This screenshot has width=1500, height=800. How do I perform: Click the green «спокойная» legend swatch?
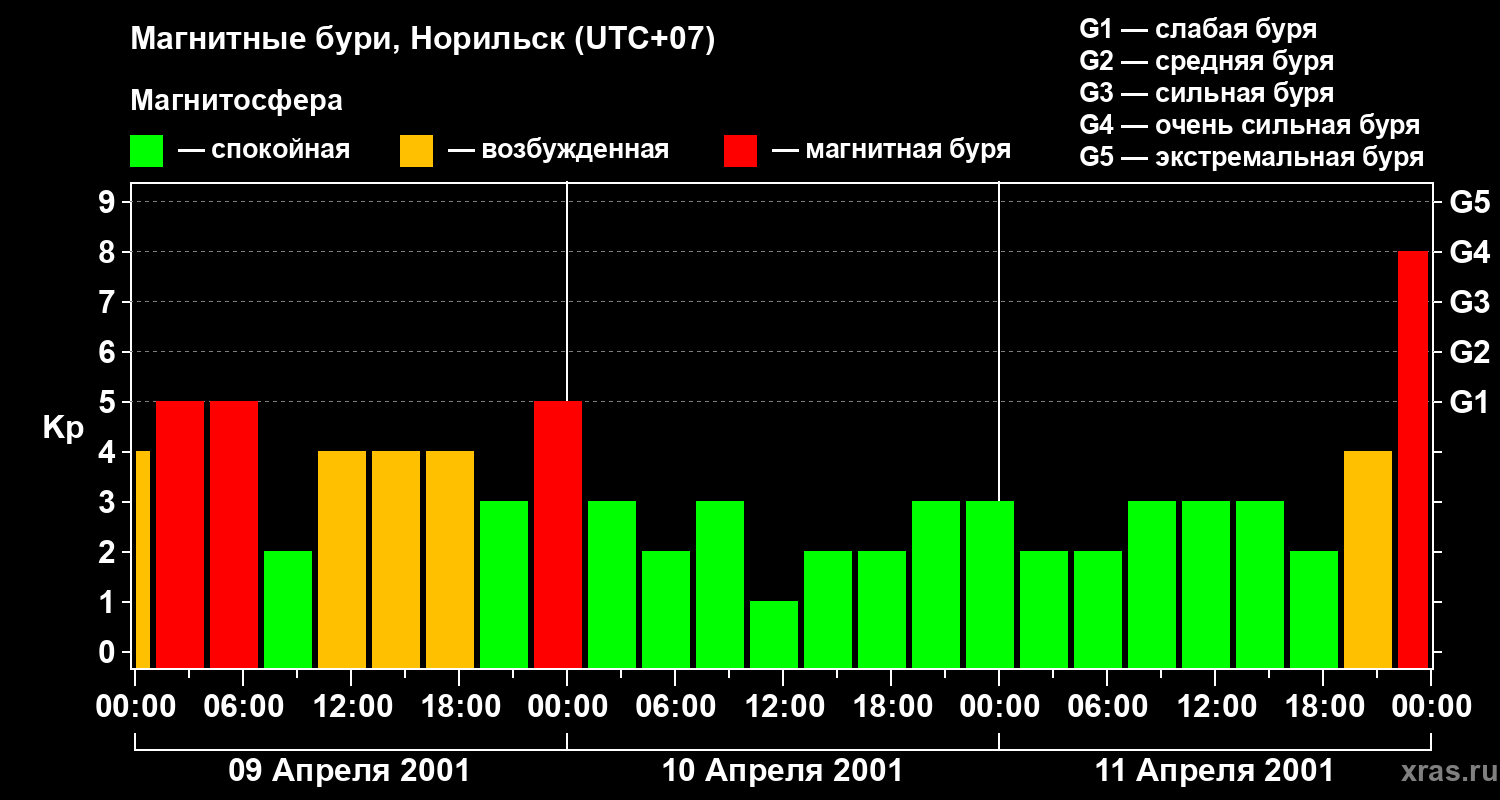[147, 151]
